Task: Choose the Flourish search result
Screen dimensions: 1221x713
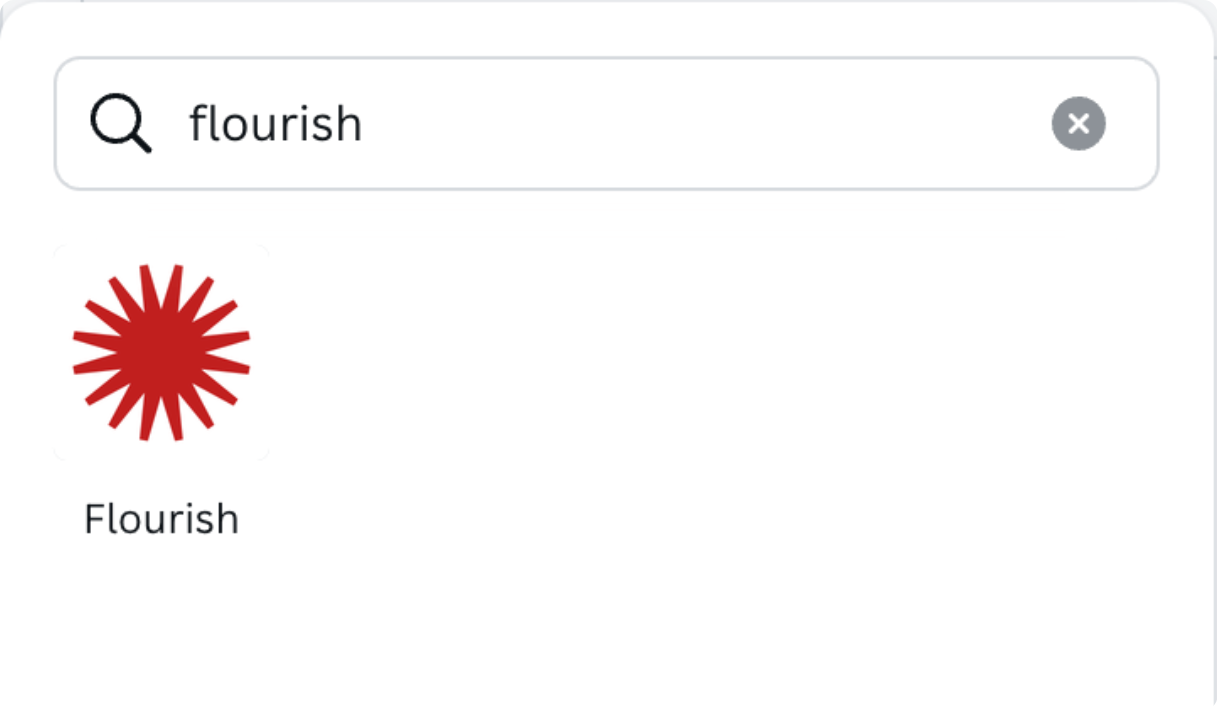Action: pos(161,352)
